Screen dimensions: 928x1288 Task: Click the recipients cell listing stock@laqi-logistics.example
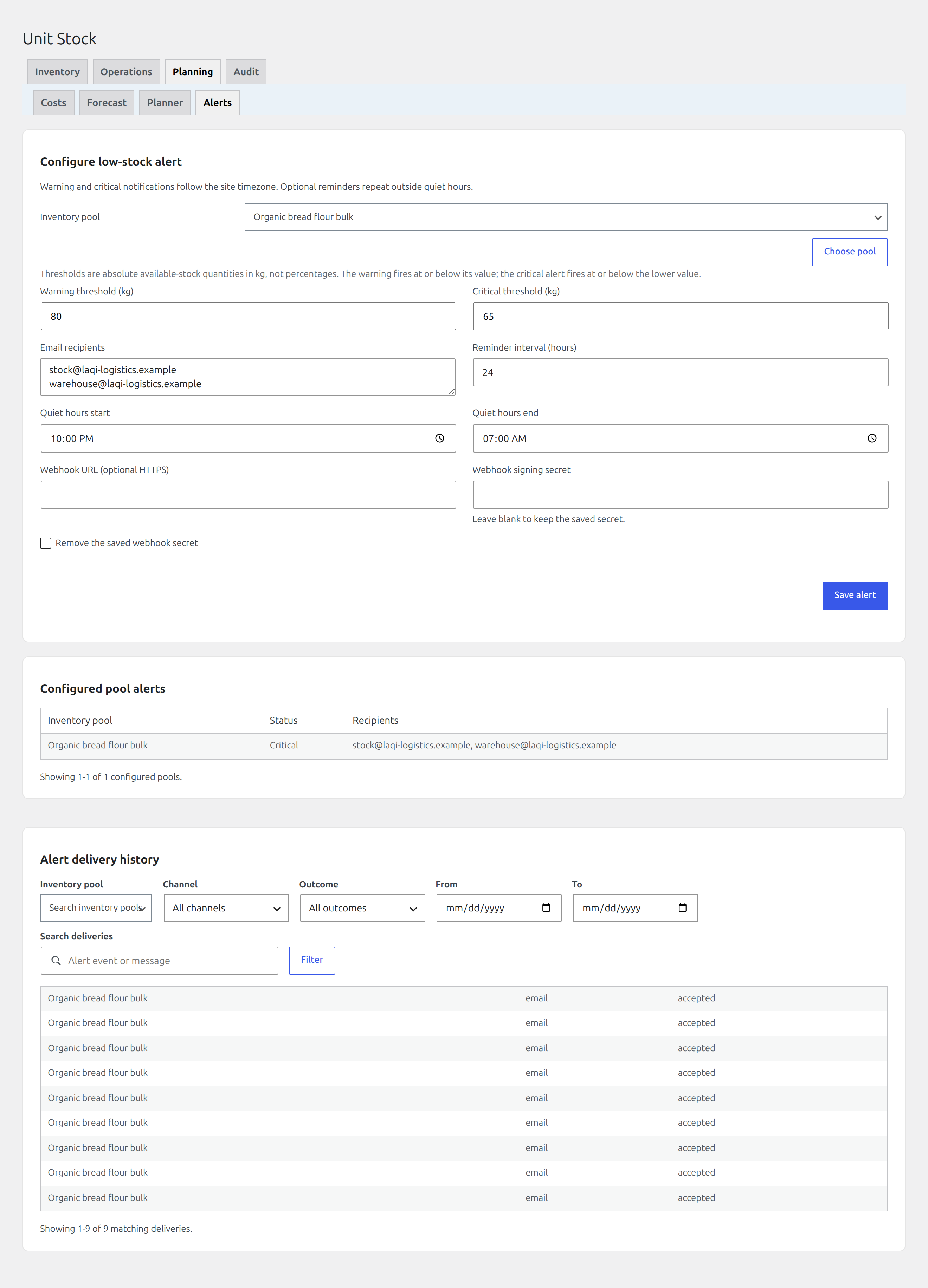(484, 745)
